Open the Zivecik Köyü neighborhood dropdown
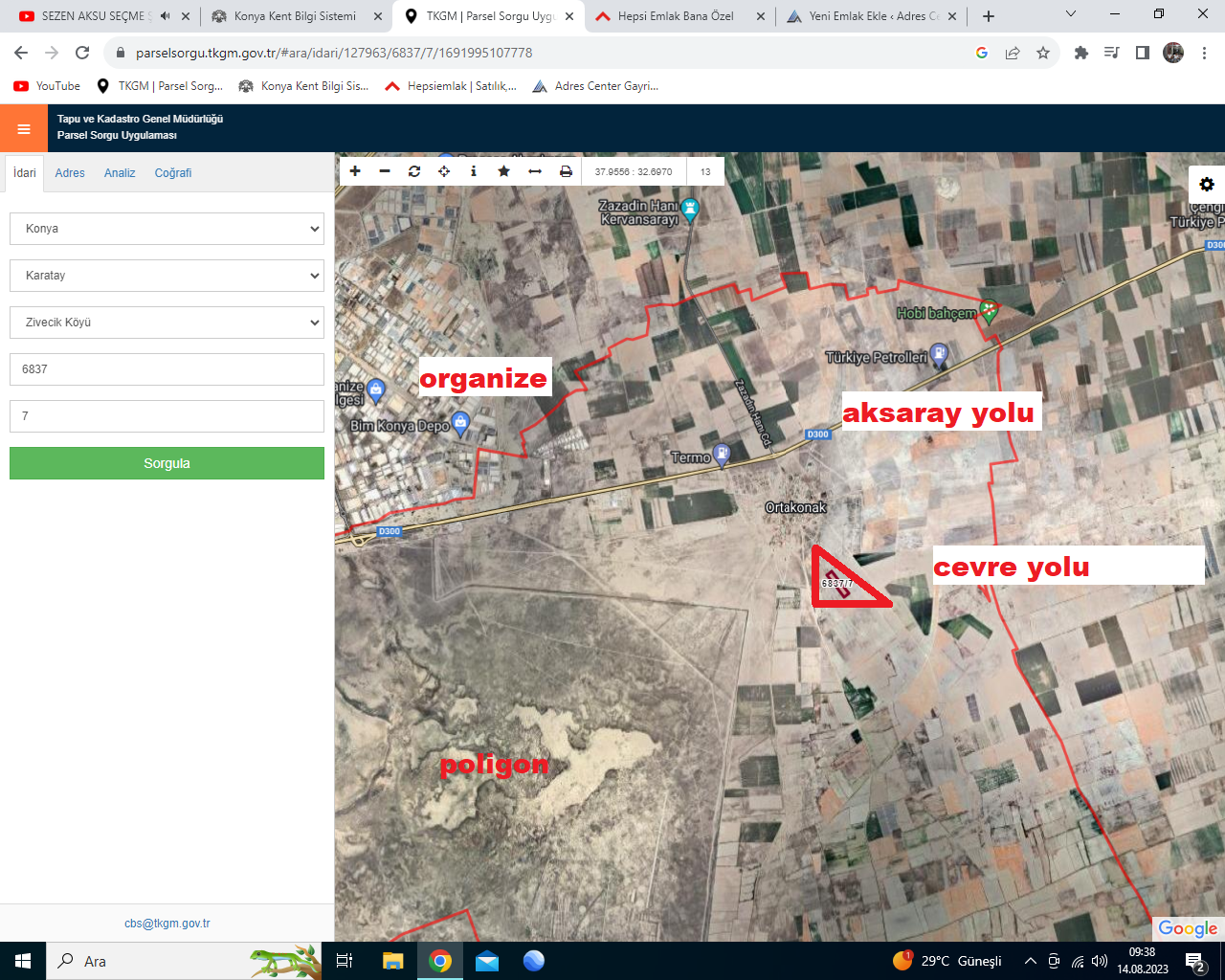Viewport: 1225px width, 980px height. [167, 323]
